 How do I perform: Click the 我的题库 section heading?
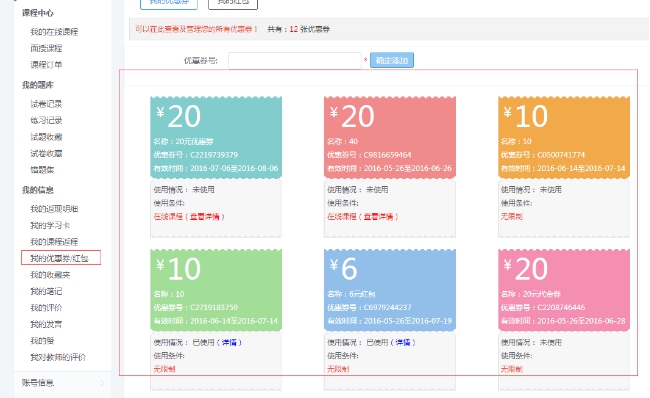38,85
